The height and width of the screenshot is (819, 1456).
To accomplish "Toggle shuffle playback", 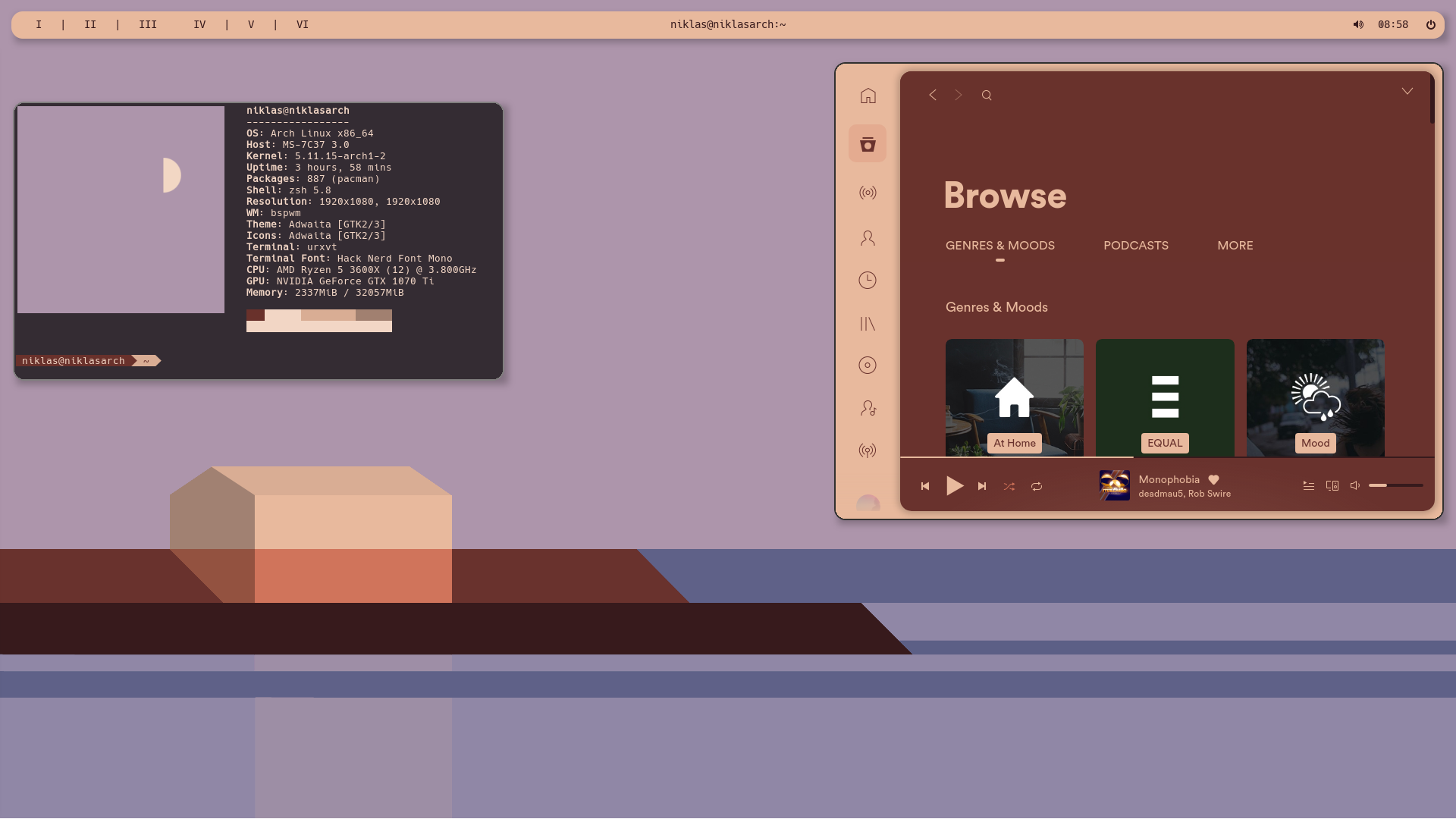I will 1009,486.
